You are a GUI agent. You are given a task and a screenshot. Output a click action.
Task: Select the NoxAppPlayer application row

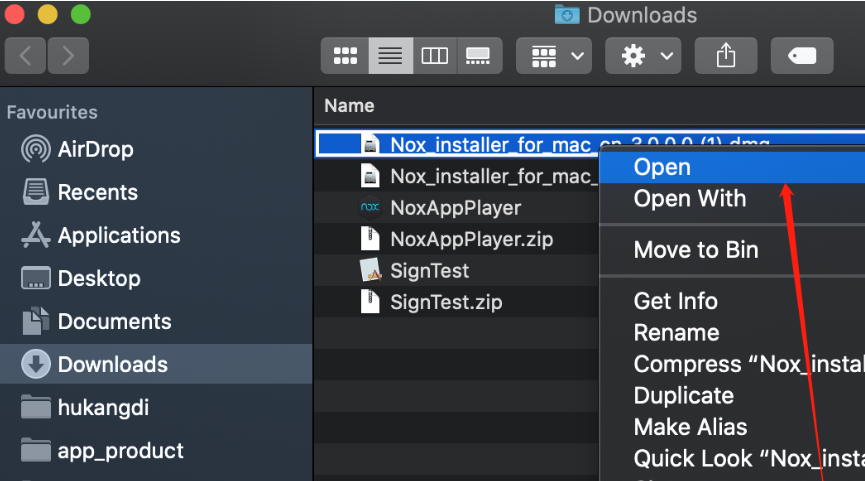pyautogui.click(x=457, y=208)
